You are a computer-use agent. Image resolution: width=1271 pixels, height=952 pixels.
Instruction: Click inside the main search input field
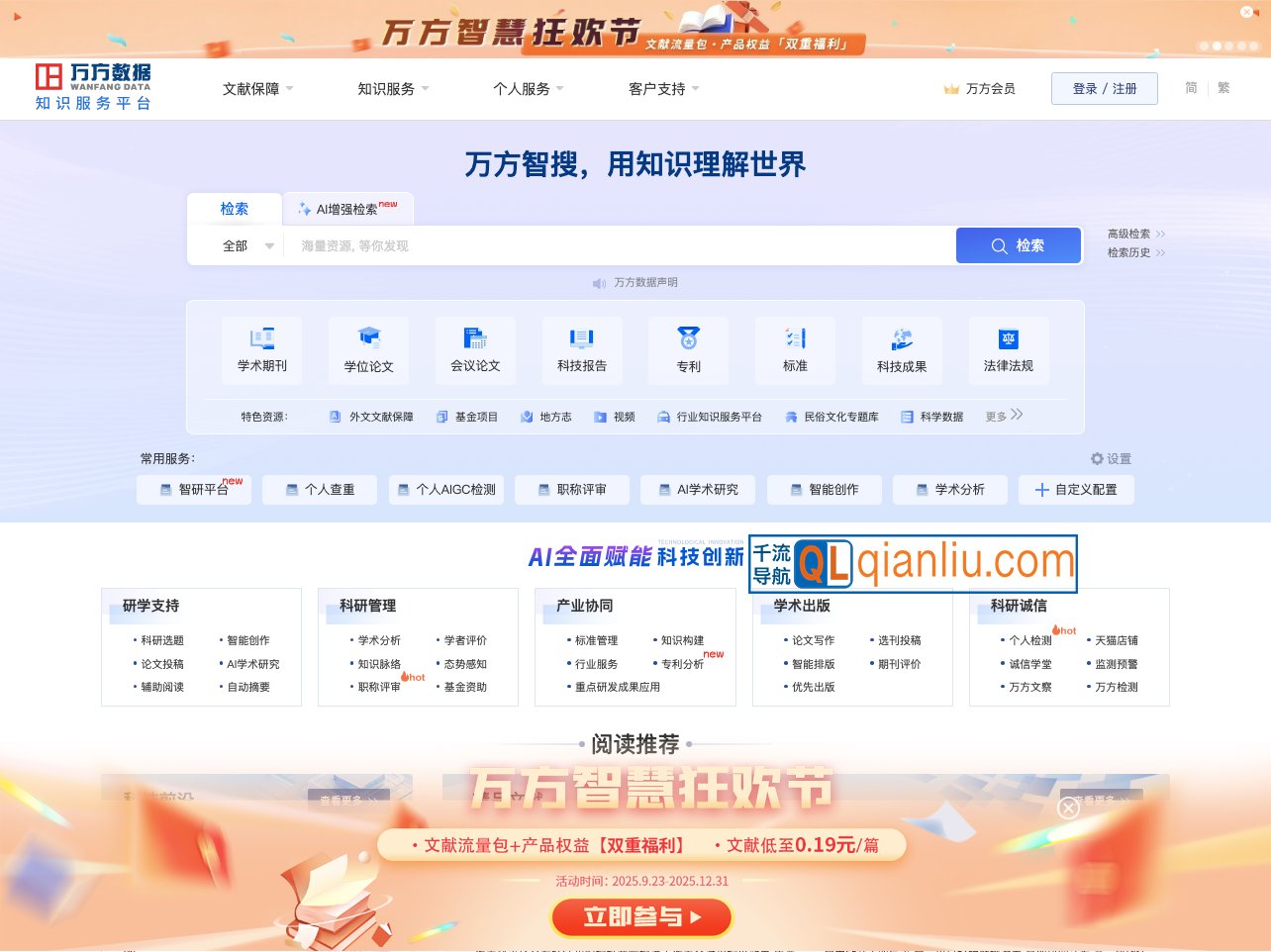coord(614,245)
